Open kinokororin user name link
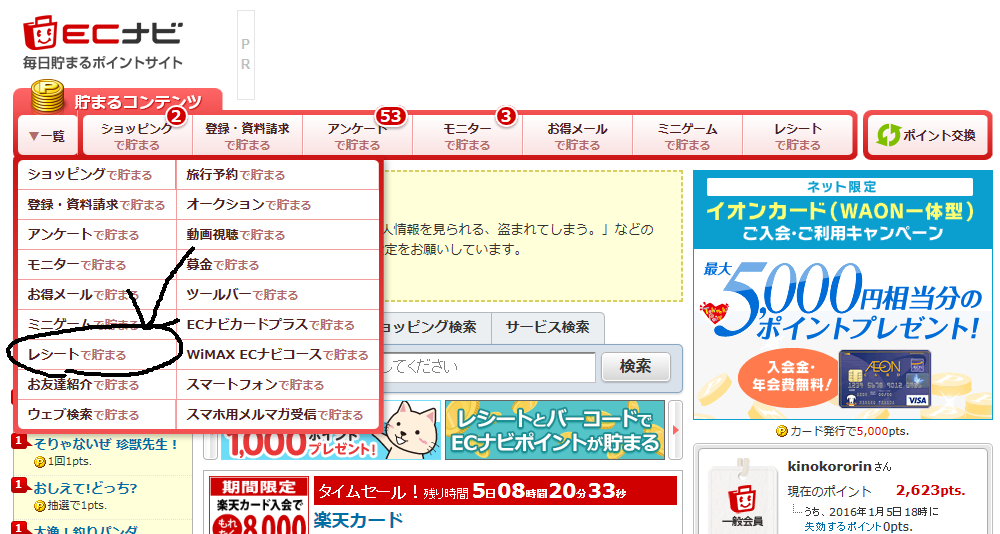The image size is (1000, 534). [x=829, y=466]
